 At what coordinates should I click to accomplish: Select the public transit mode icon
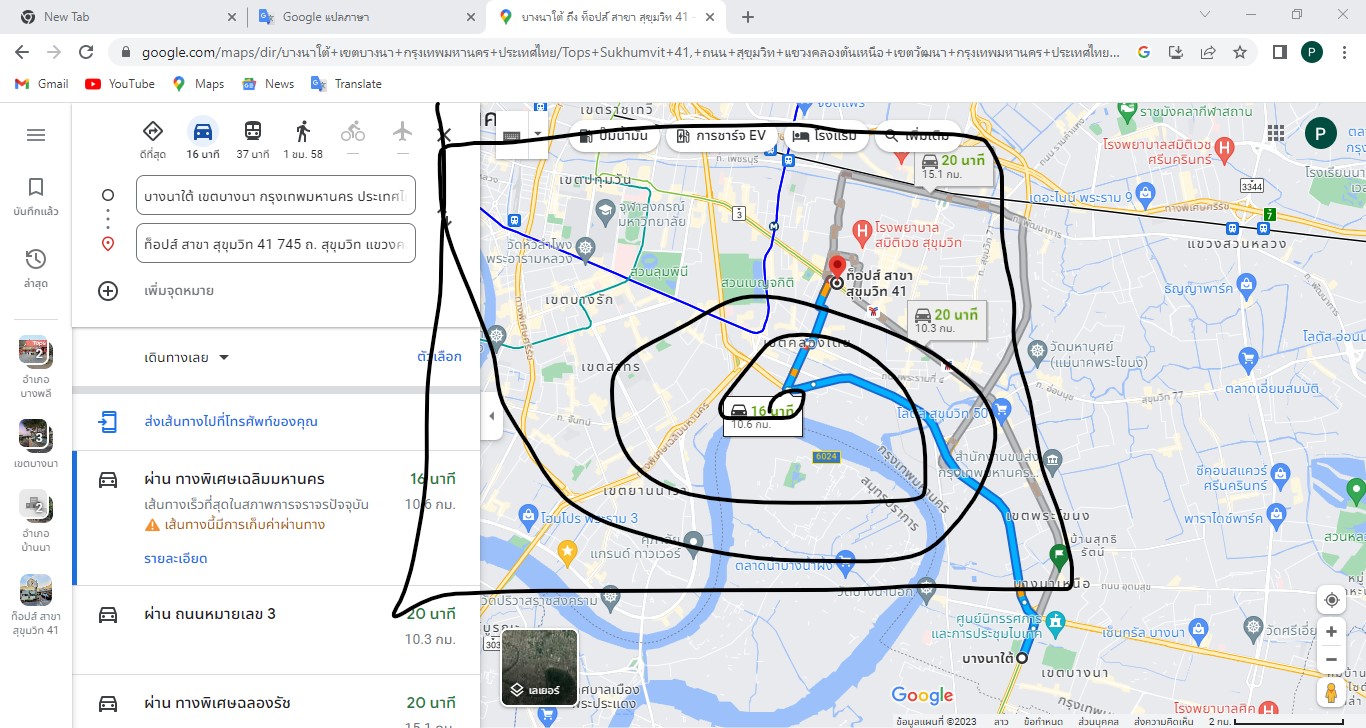click(253, 132)
